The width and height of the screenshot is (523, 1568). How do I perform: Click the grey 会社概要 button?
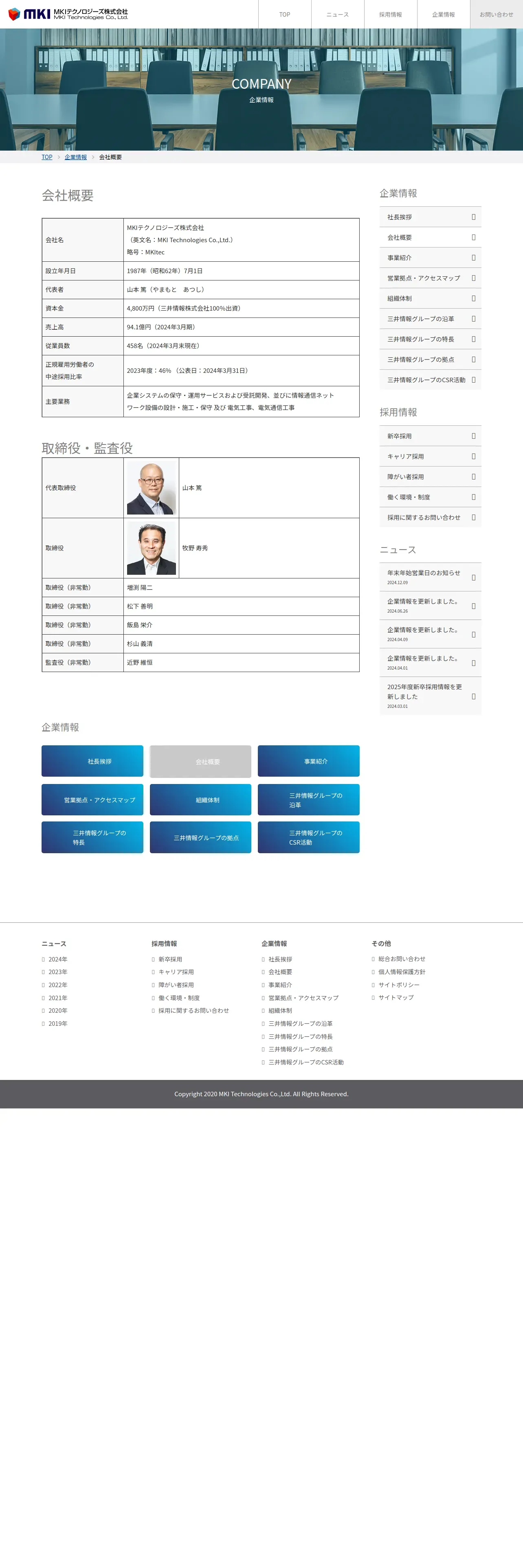click(200, 761)
